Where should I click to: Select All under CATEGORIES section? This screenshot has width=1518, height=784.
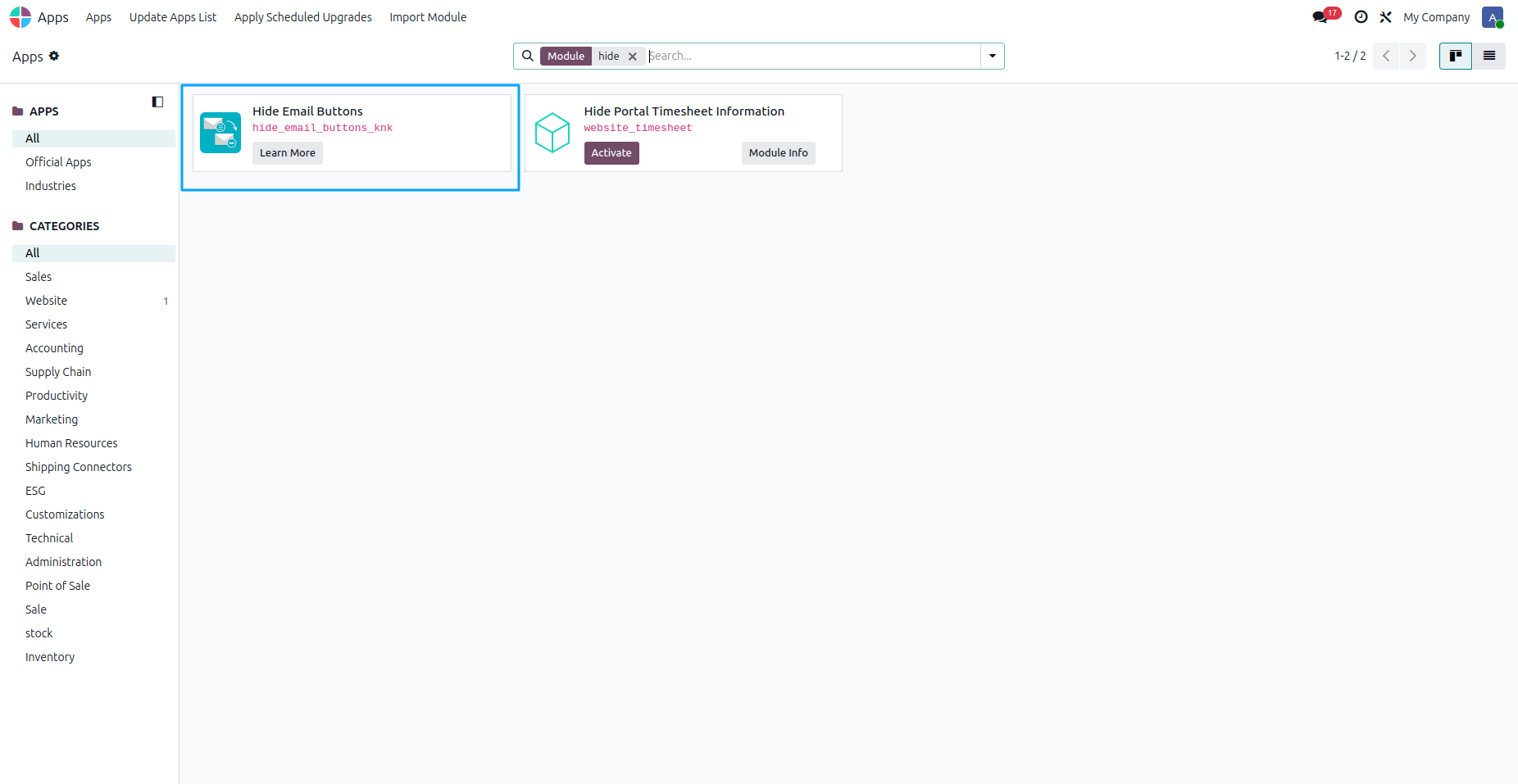click(94, 253)
